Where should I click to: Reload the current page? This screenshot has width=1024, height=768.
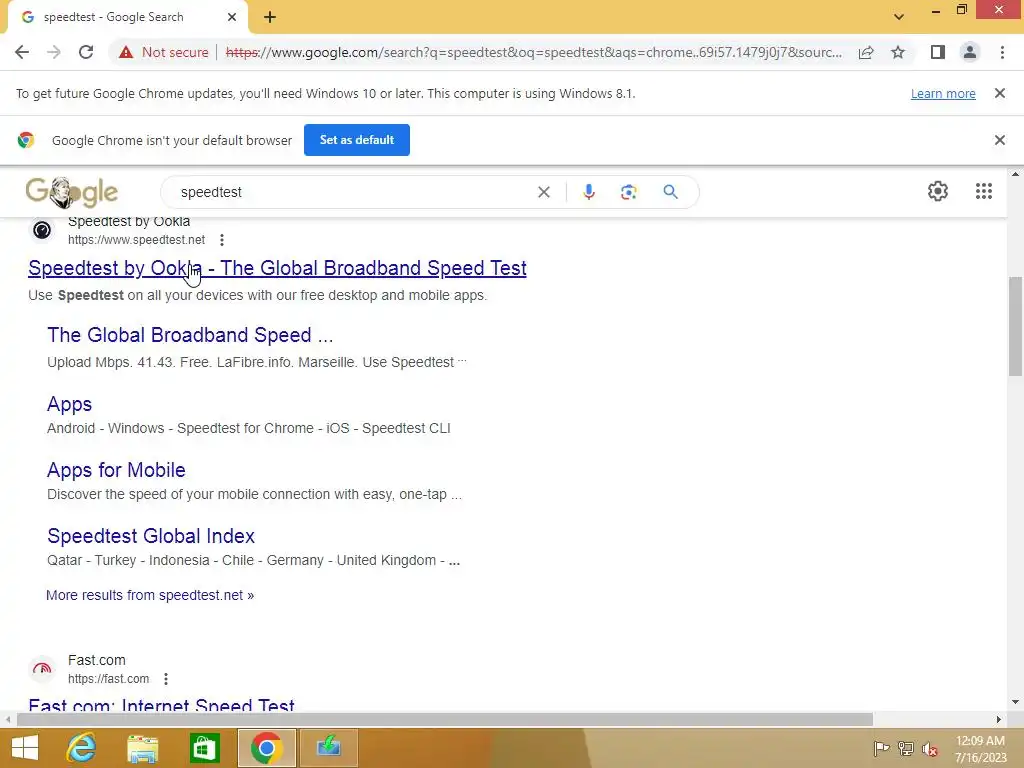point(86,52)
